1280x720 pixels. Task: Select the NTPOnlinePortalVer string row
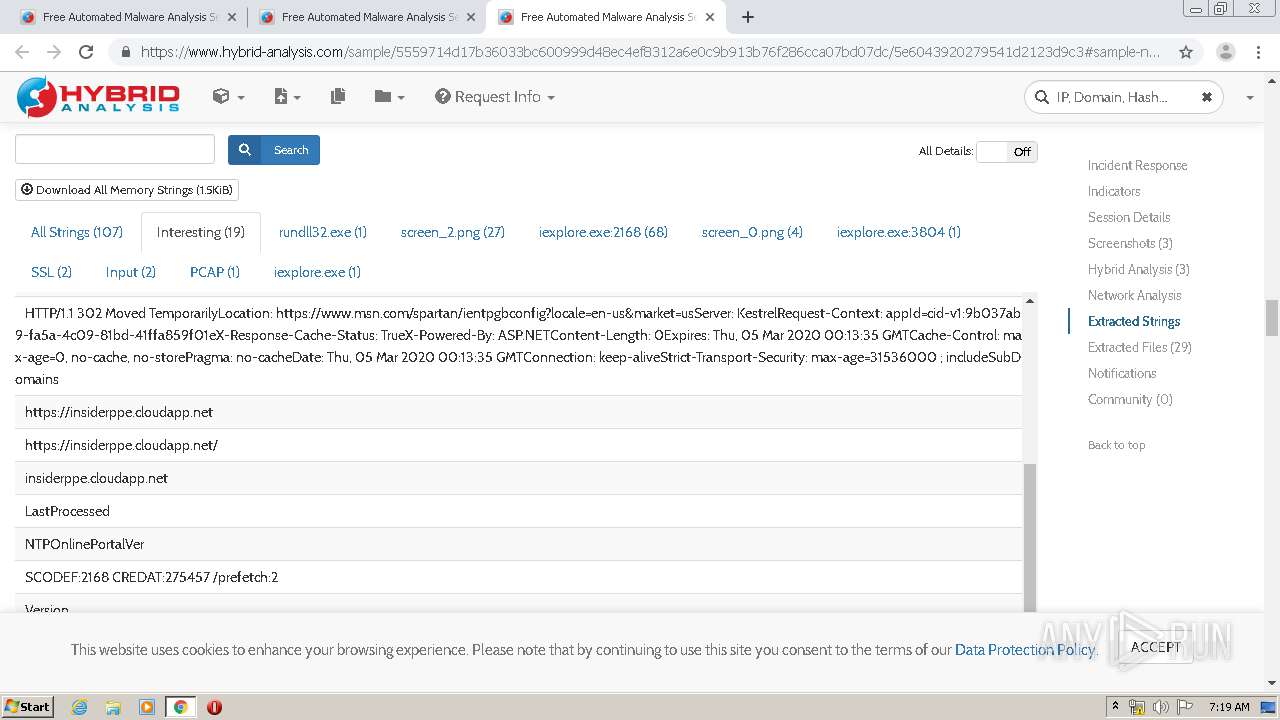coord(519,544)
